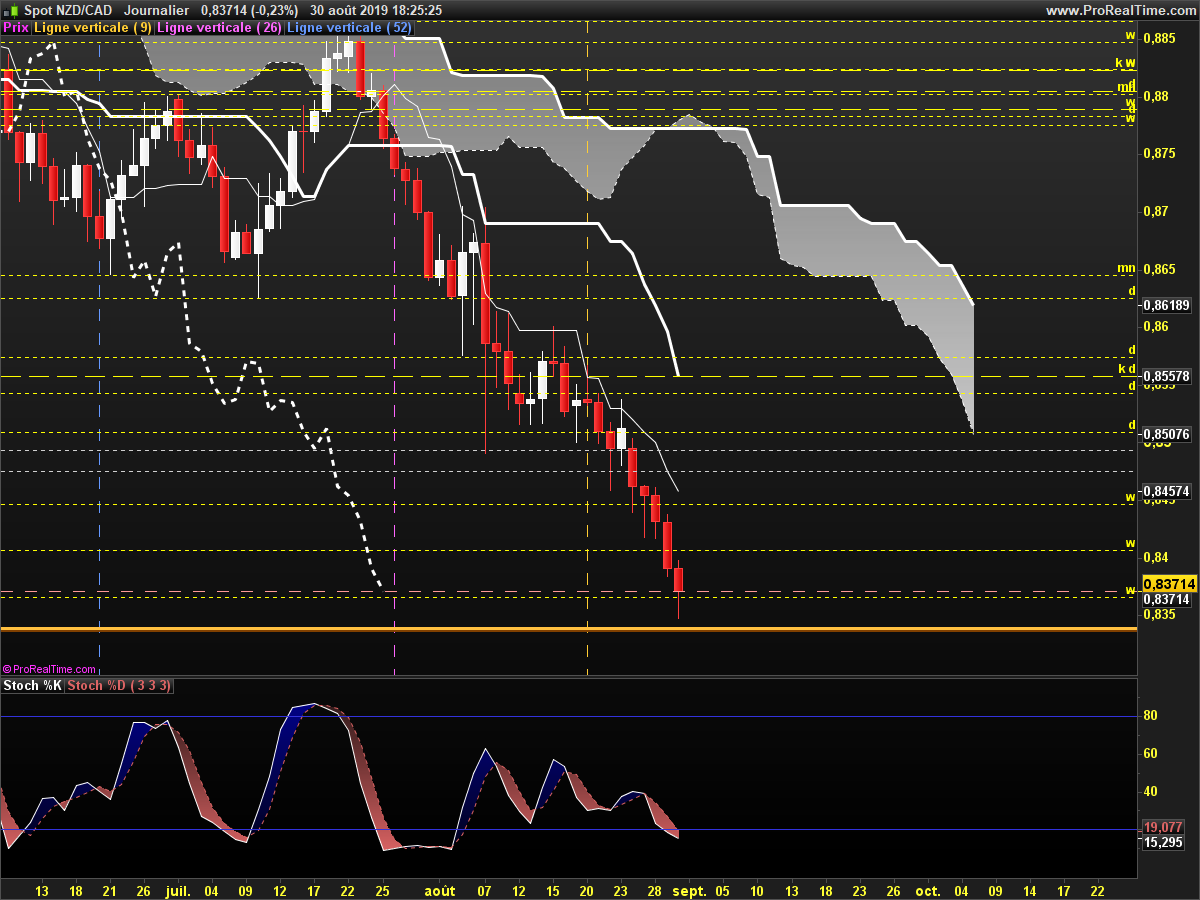Click the 40 level on stochastic scale
Screen dimensions: 1200x900
1151,791
